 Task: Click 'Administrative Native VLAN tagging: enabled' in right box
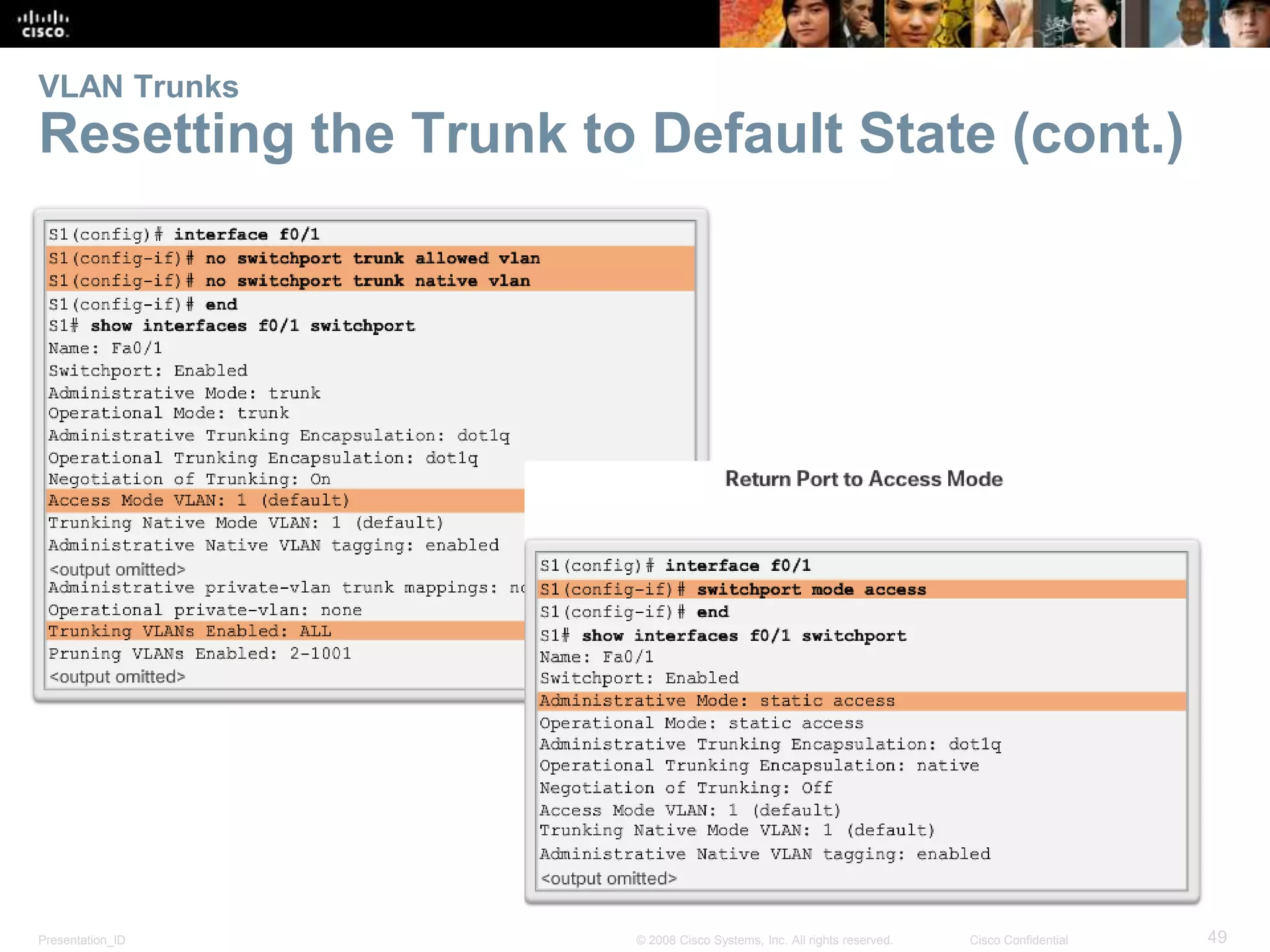(x=765, y=855)
